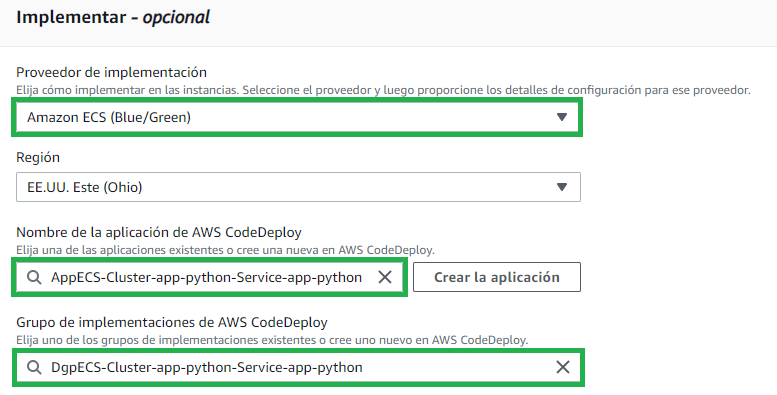The image size is (777, 395).
Task: Click the Grupo de implementaciones de AWS CodeDeploy label
Action: pos(172,322)
